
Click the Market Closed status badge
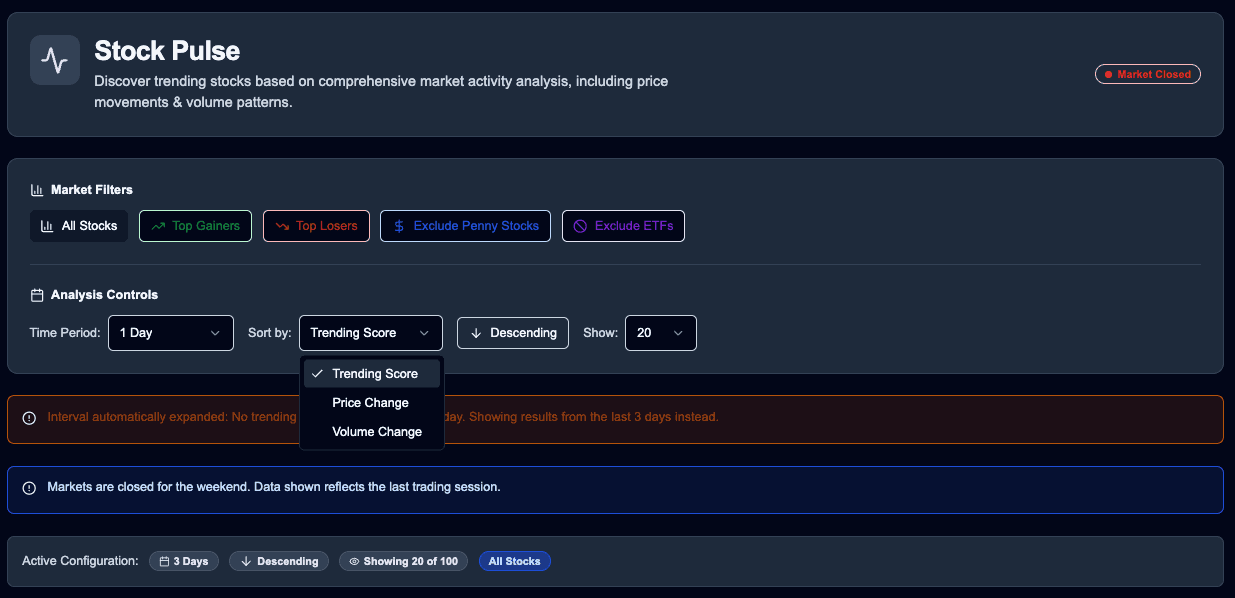coord(1147,73)
